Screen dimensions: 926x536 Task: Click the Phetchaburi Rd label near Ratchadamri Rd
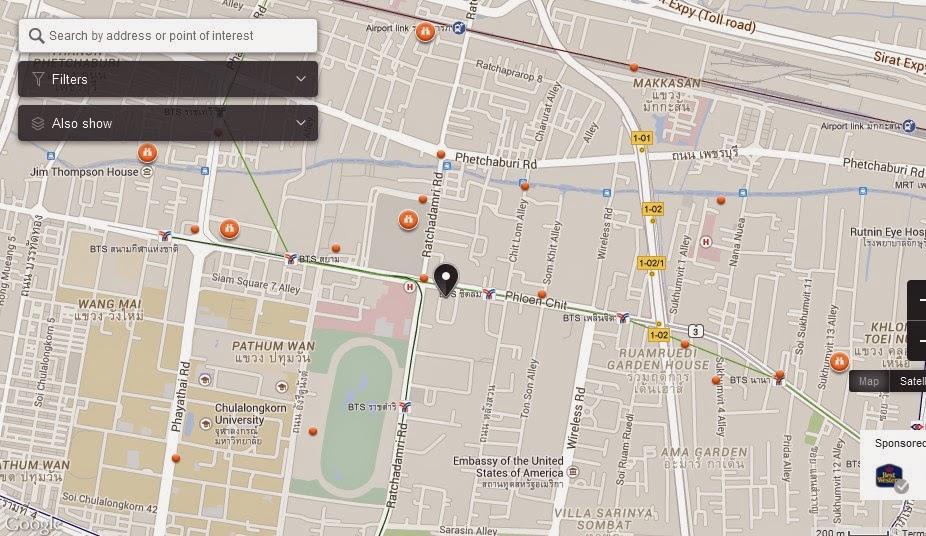[495, 160]
